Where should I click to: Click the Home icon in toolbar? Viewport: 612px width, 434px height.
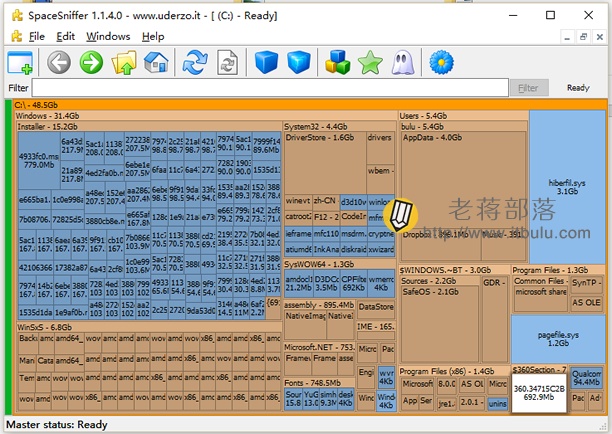(156, 62)
